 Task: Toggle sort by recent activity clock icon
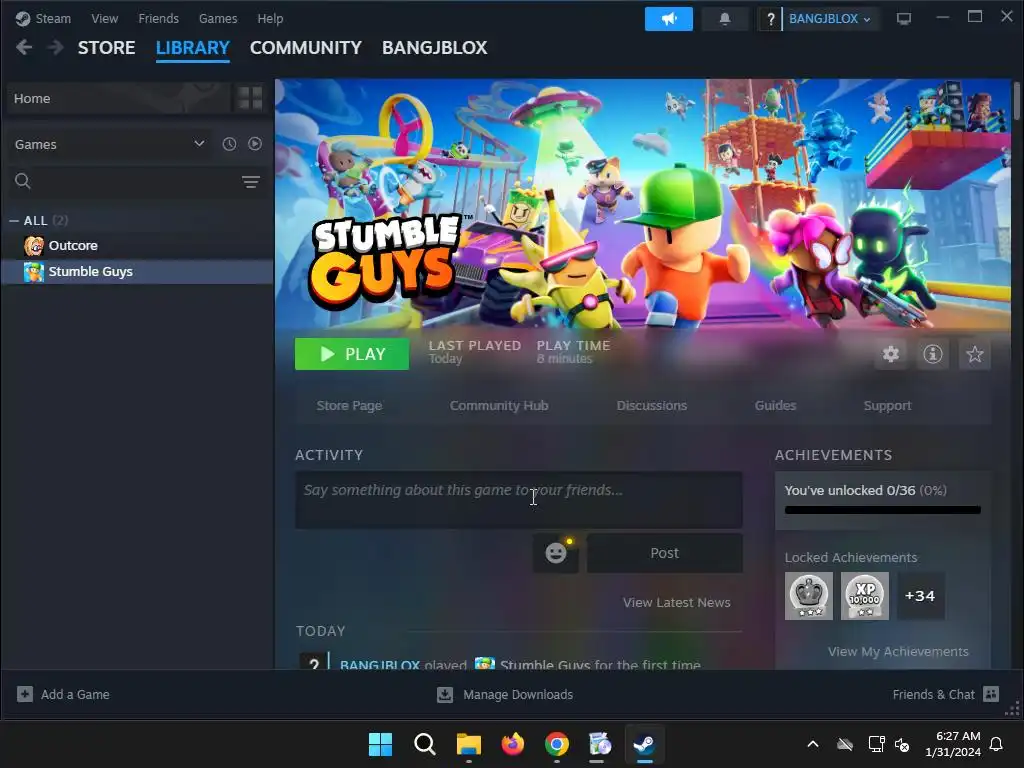pos(229,144)
